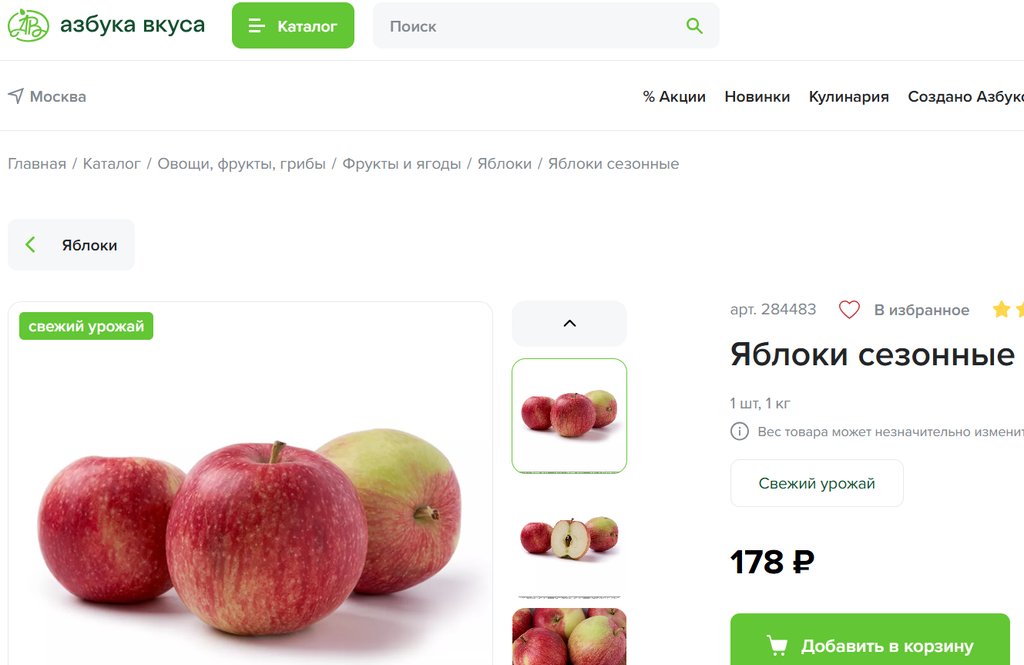Image resolution: width=1024 pixels, height=665 pixels.
Task: Select the first three-apples thumbnail
Action: (569, 415)
